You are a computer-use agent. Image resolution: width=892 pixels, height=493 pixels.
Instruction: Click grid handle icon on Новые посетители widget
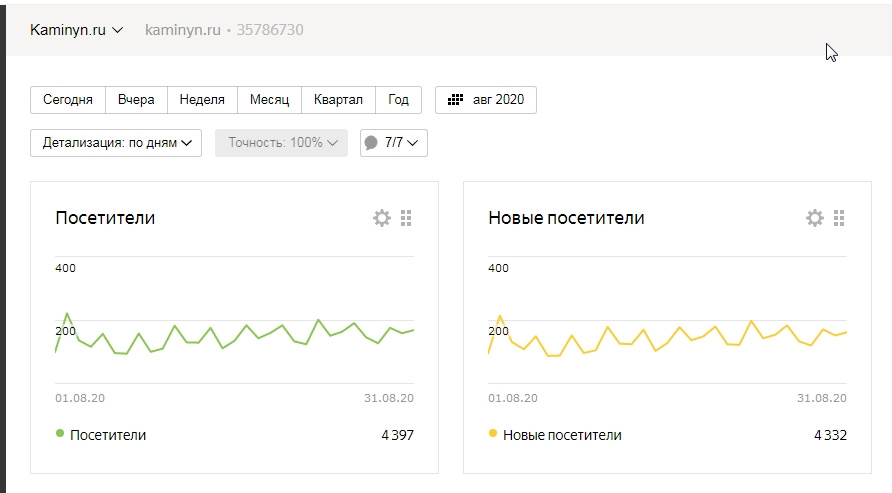839,218
